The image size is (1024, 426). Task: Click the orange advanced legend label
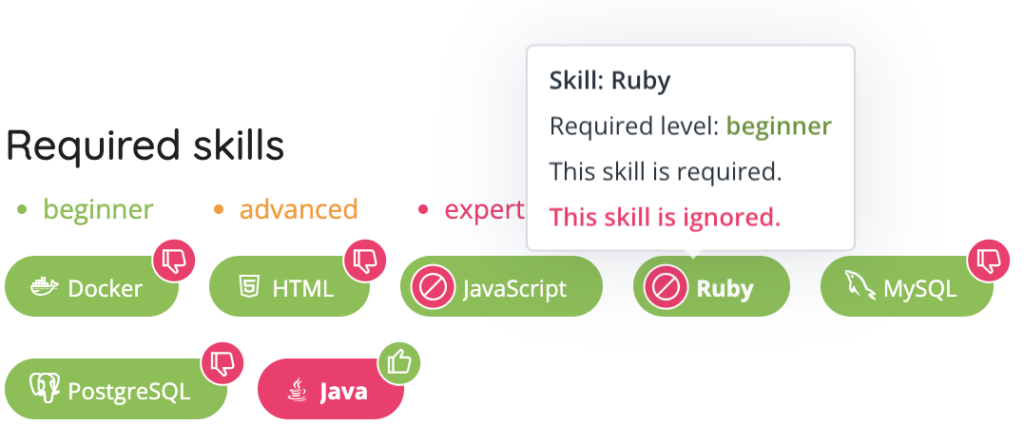point(298,209)
